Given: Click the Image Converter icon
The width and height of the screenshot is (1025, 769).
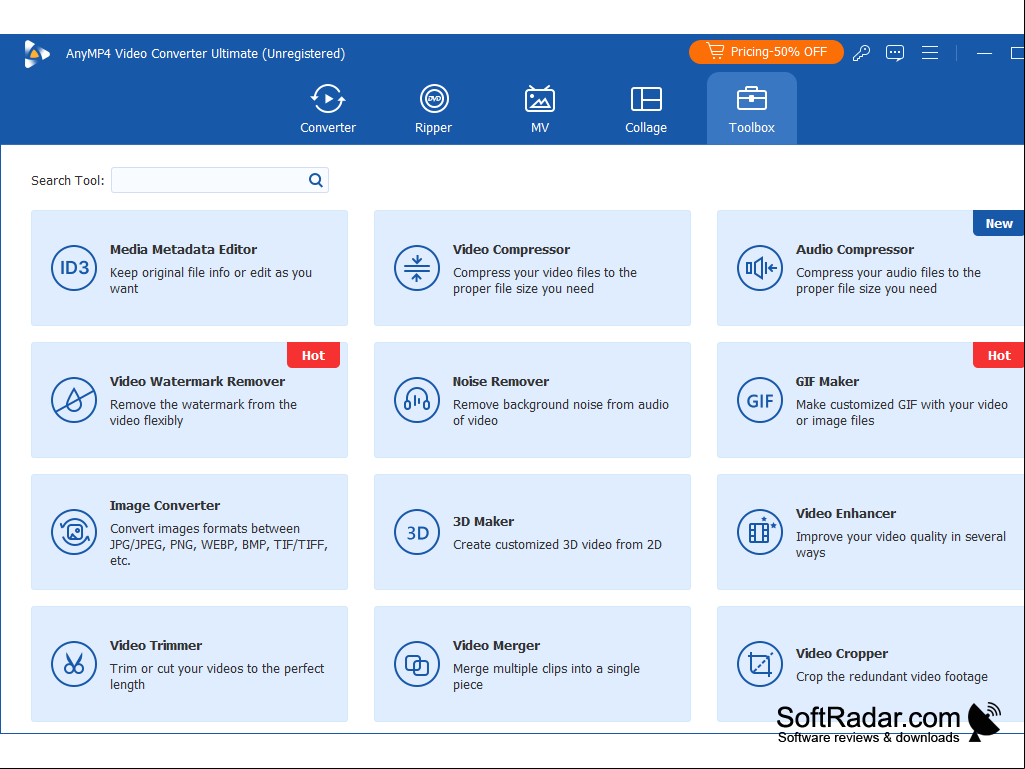Looking at the screenshot, I should (x=74, y=532).
